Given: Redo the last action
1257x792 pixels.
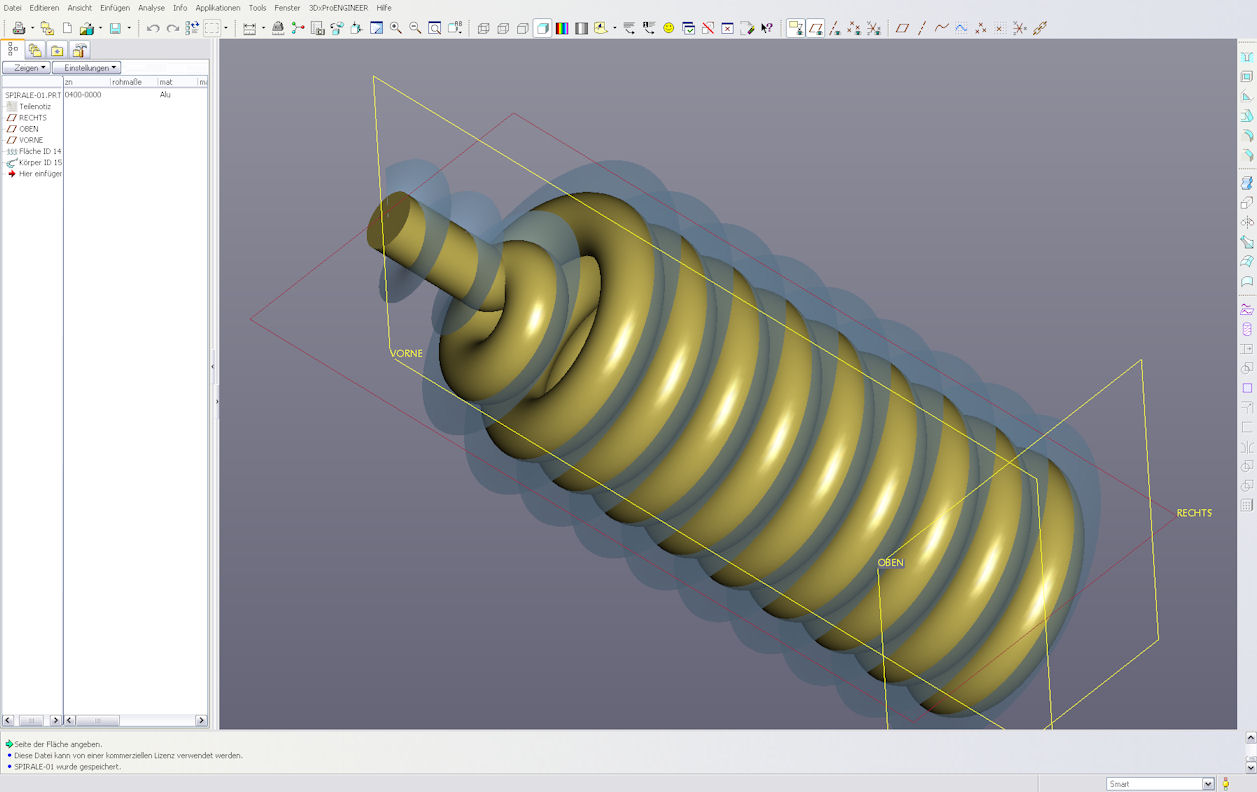Looking at the screenshot, I should click(x=172, y=28).
